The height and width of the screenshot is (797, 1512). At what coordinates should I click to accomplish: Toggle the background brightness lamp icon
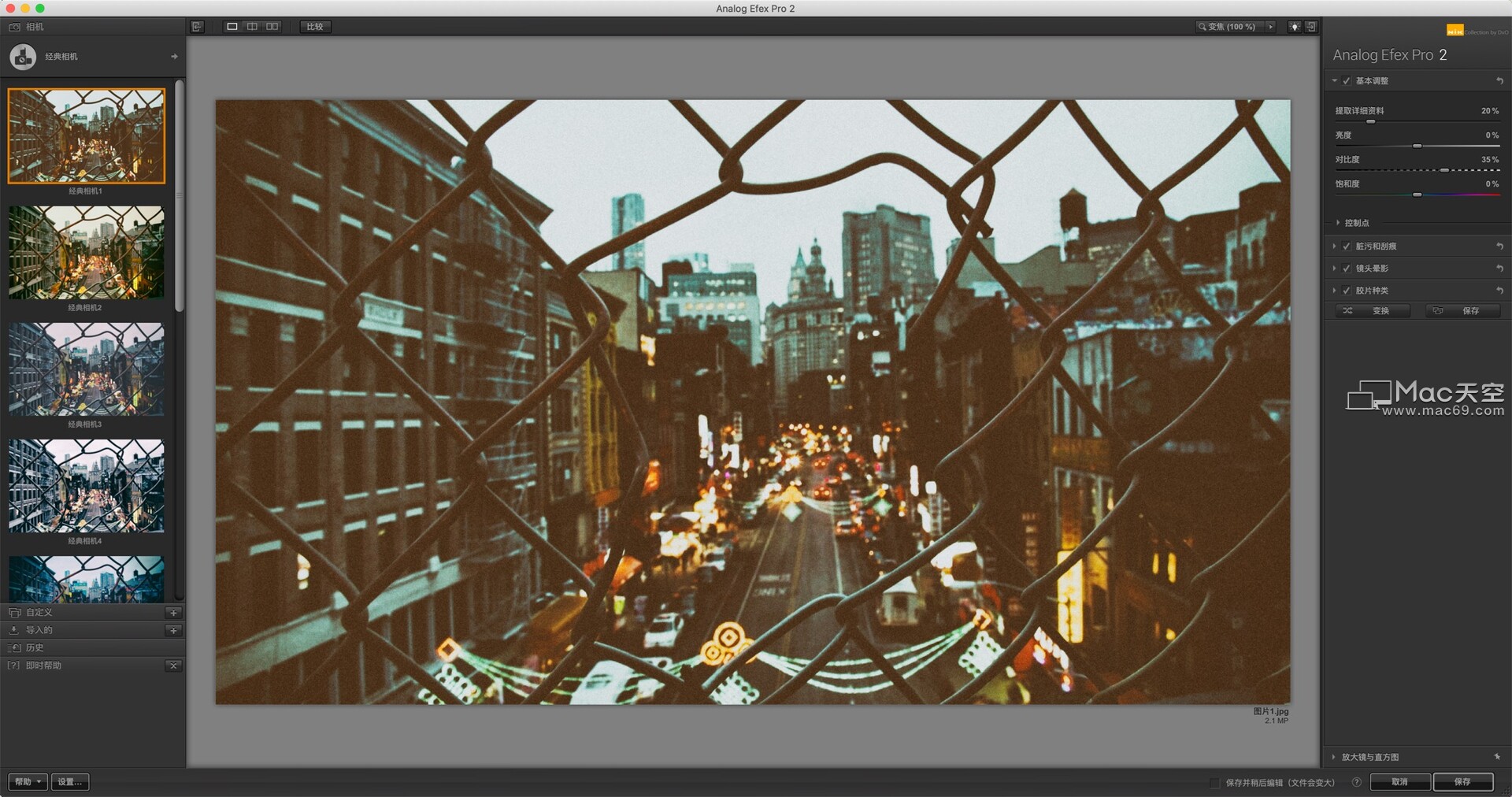click(1294, 27)
